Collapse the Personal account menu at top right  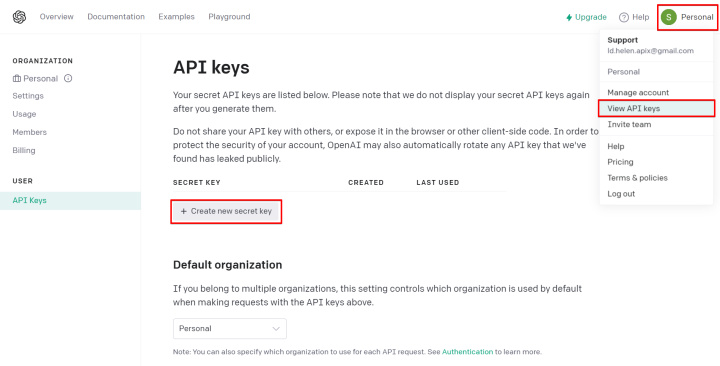tap(687, 17)
